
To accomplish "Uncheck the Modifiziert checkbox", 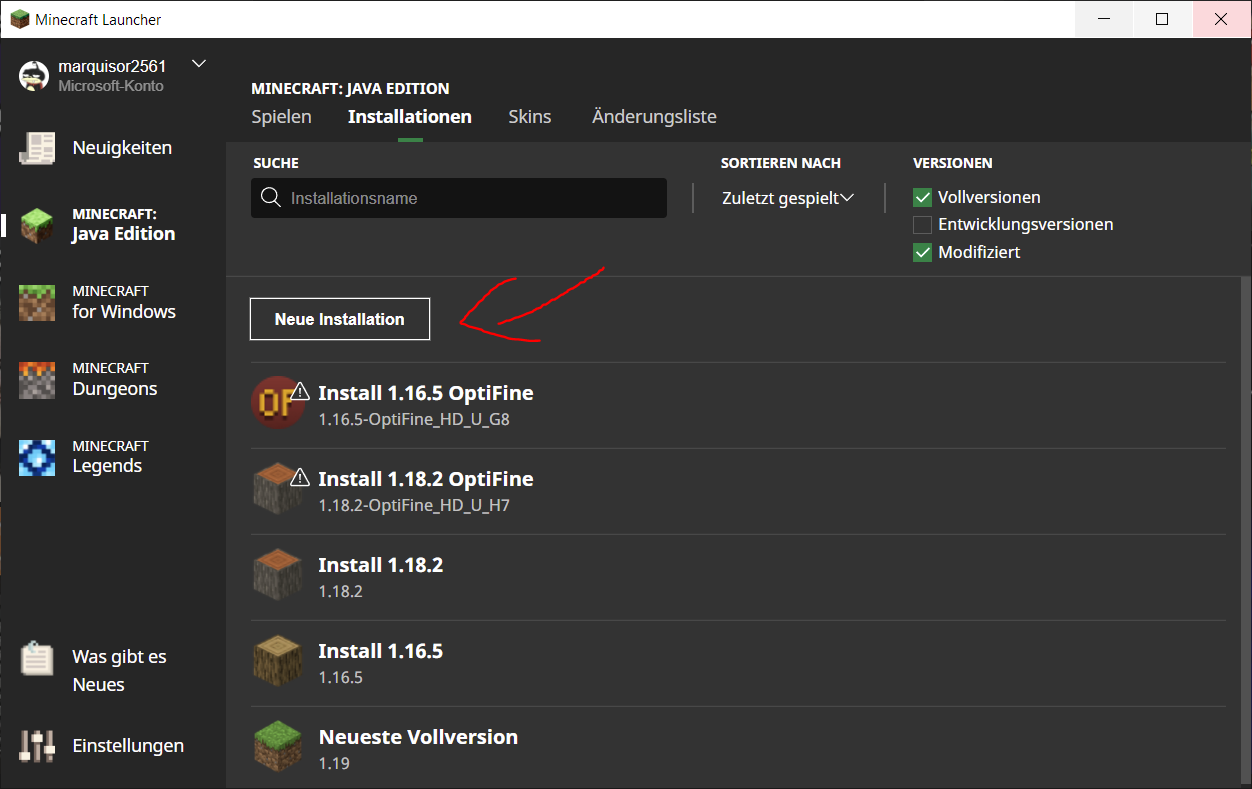I will [922, 253].
